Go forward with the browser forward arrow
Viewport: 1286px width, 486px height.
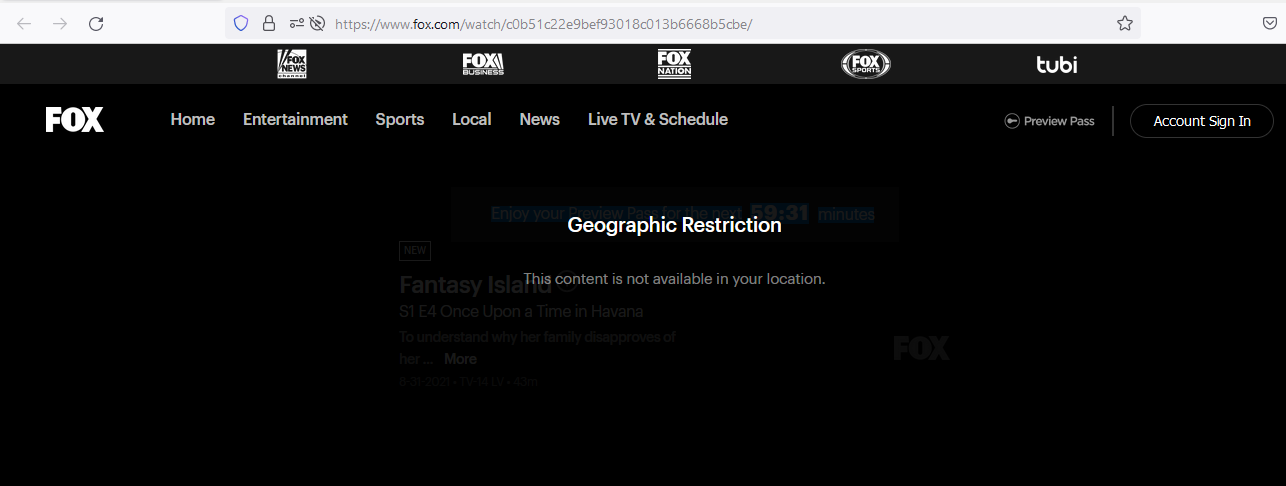60,23
